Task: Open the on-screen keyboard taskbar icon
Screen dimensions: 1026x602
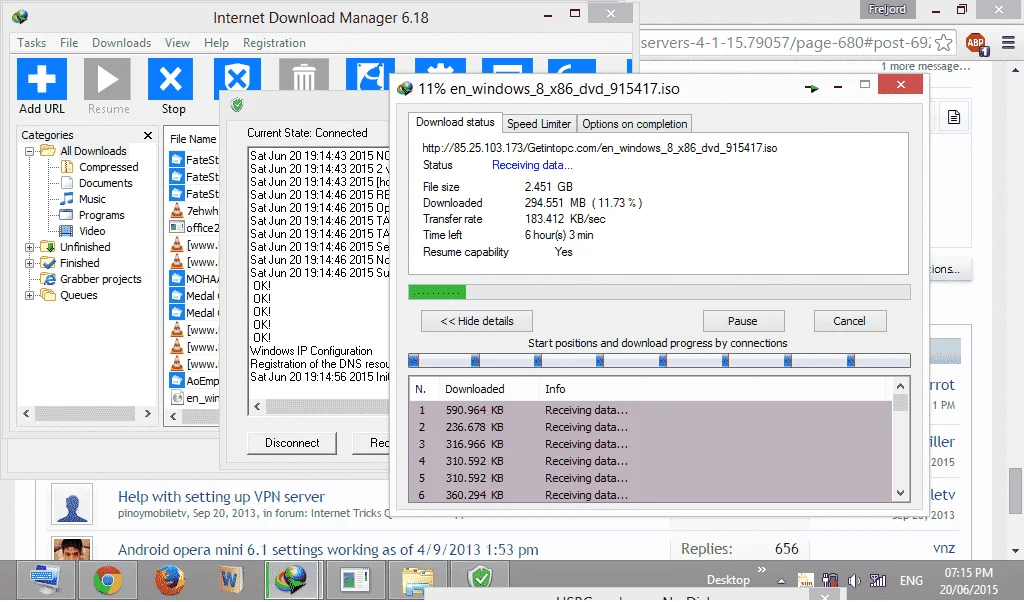Action: tap(44, 579)
